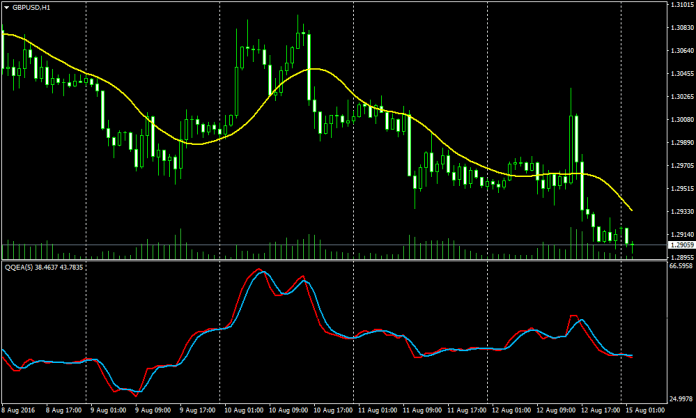Screen dimensions: 696x418
Task: Select the yellow moving average line peak
Action: click(x=313, y=69)
